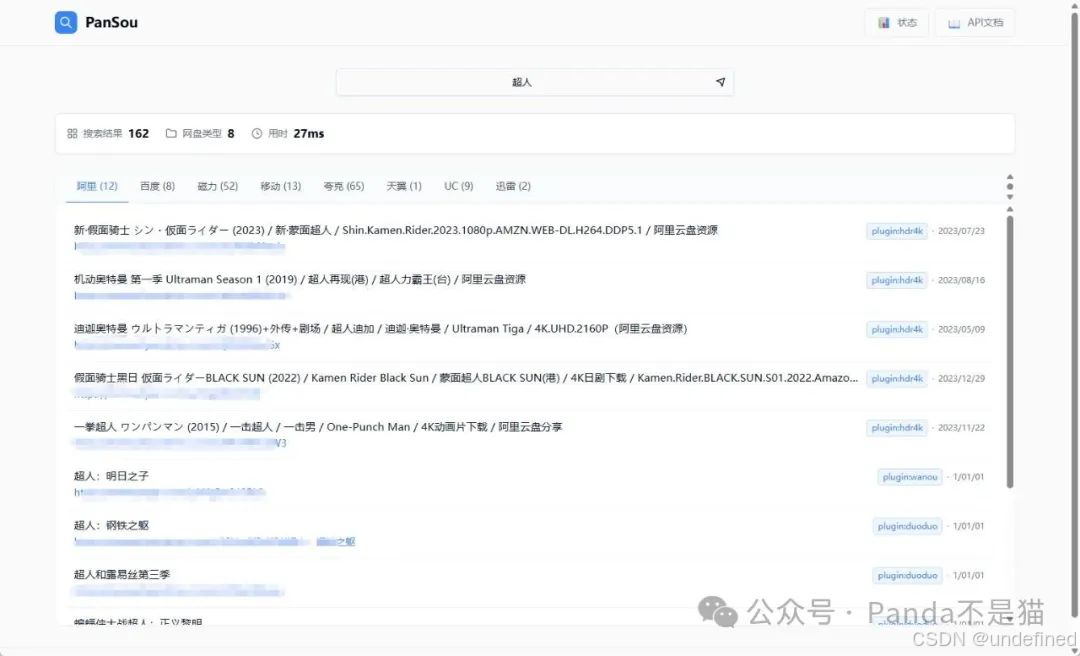Screen dimensions: 1080x656
Task: Open the 状态 status button
Action: pos(897,23)
